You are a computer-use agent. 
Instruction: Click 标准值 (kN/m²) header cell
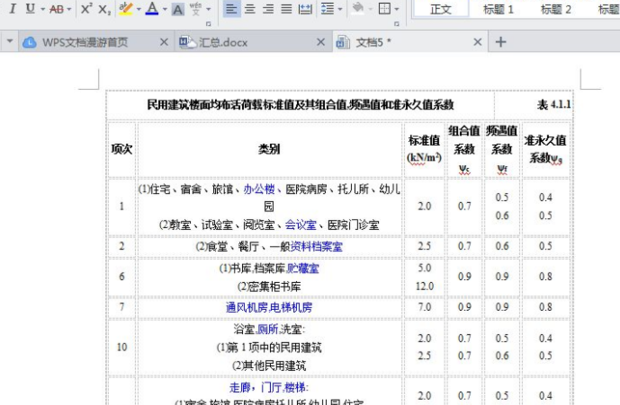(424, 149)
